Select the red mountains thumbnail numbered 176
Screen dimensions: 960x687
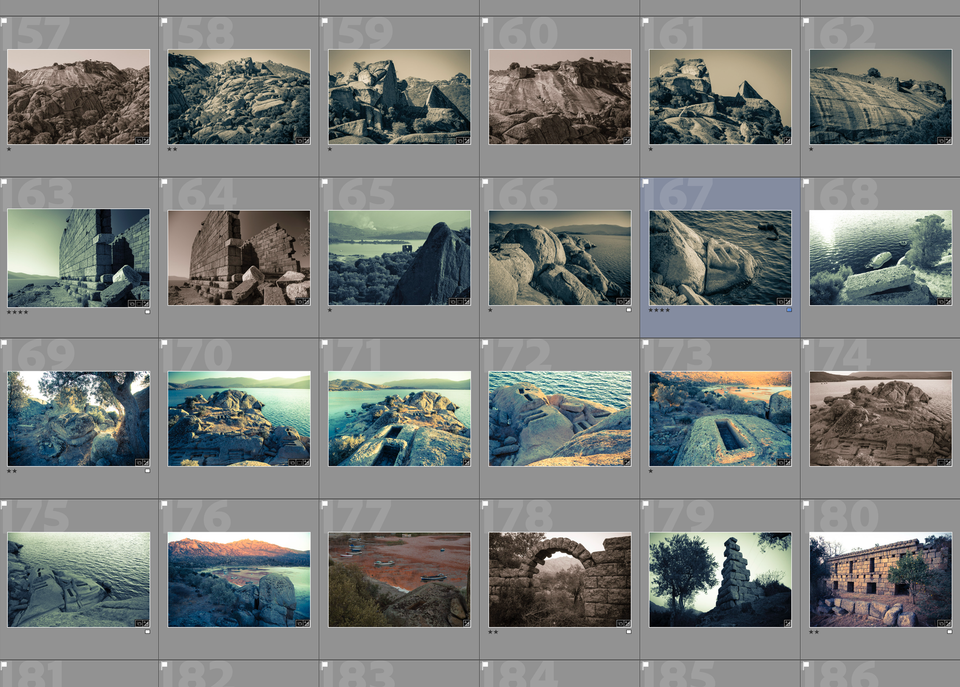click(239, 580)
